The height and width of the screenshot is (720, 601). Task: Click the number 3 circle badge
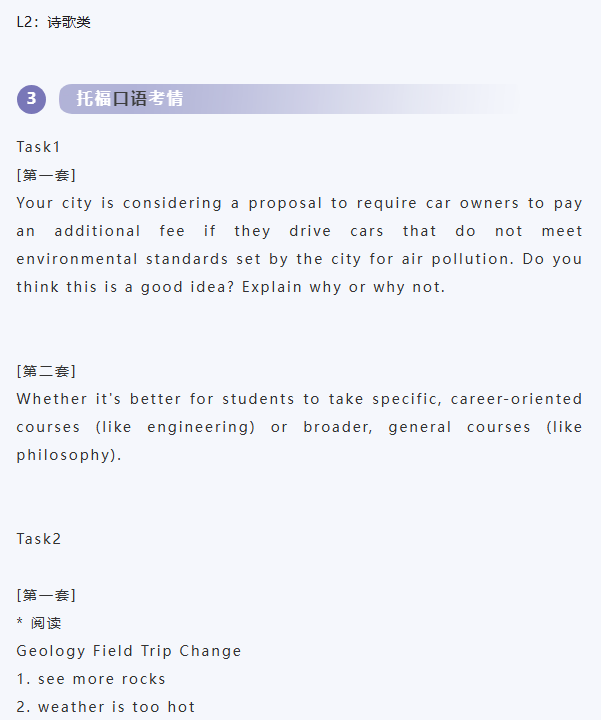32,99
